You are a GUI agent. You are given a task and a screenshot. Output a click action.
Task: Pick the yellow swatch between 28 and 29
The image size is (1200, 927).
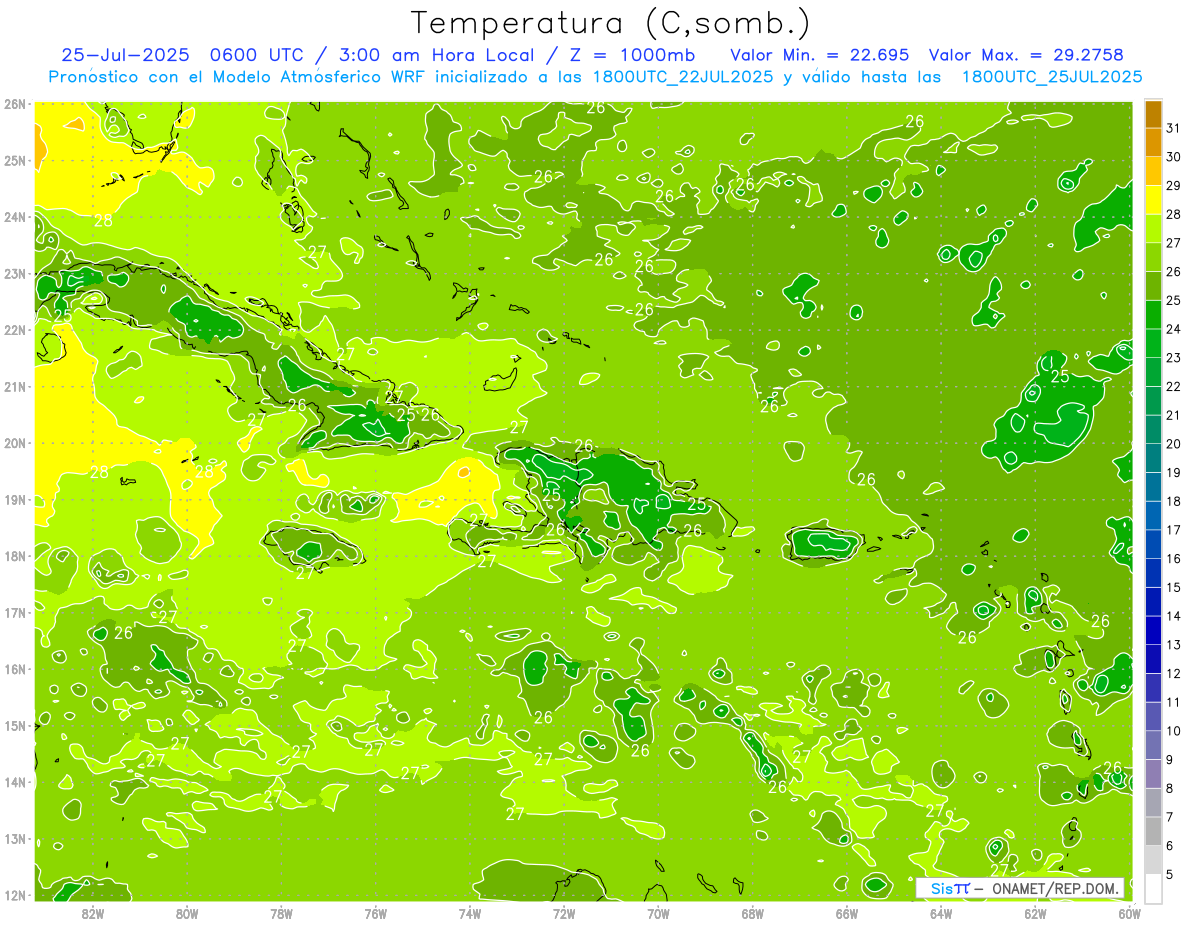[1153, 201]
